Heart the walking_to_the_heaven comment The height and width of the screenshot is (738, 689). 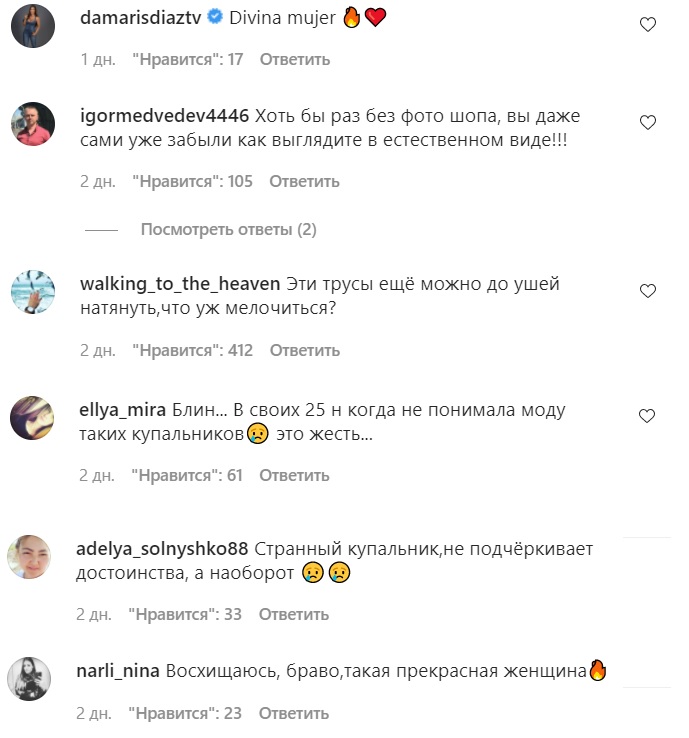[647, 291]
